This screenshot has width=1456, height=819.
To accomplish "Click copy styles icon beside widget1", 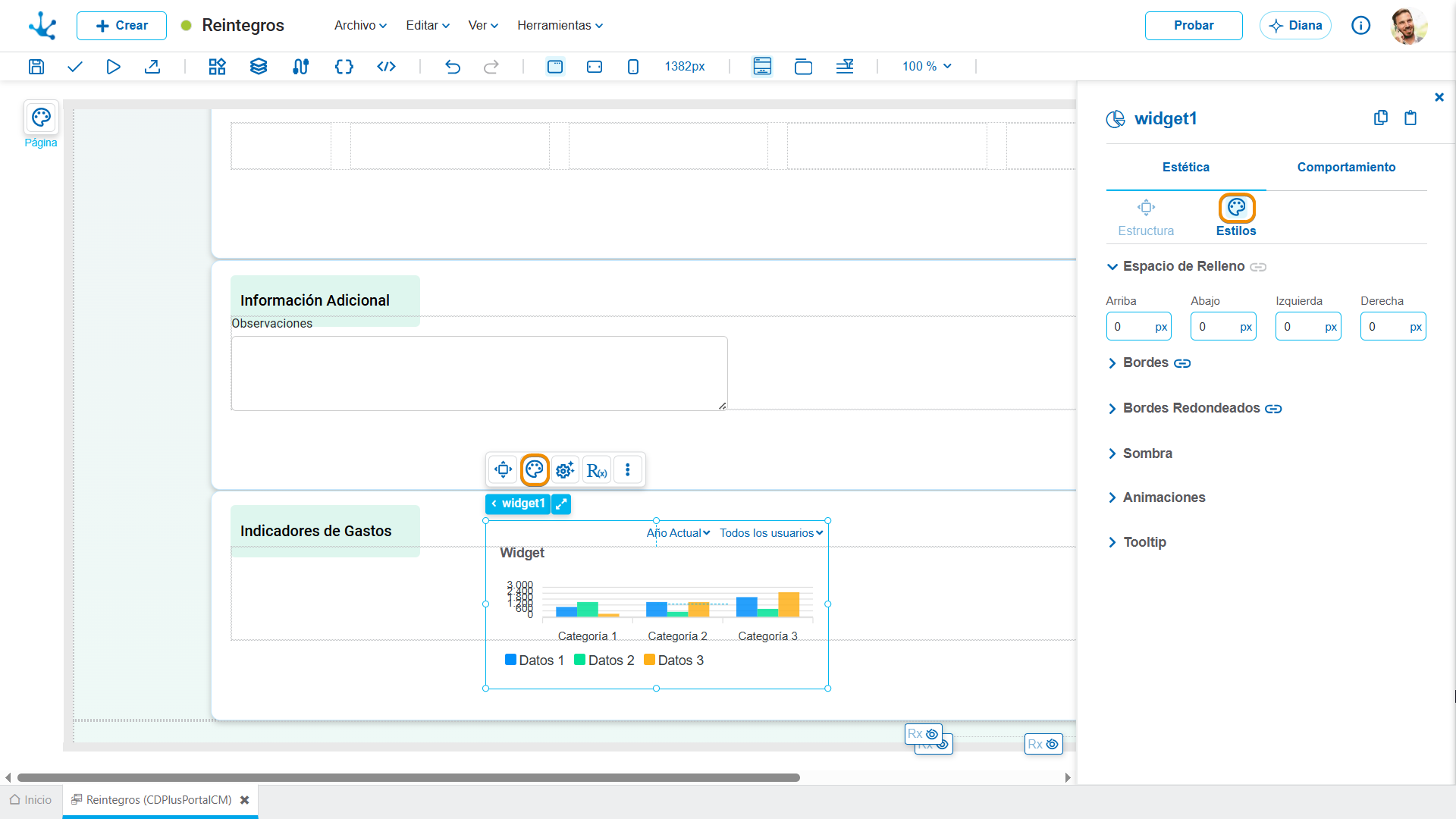I will pyautogui.click(x=1381, y=118).
